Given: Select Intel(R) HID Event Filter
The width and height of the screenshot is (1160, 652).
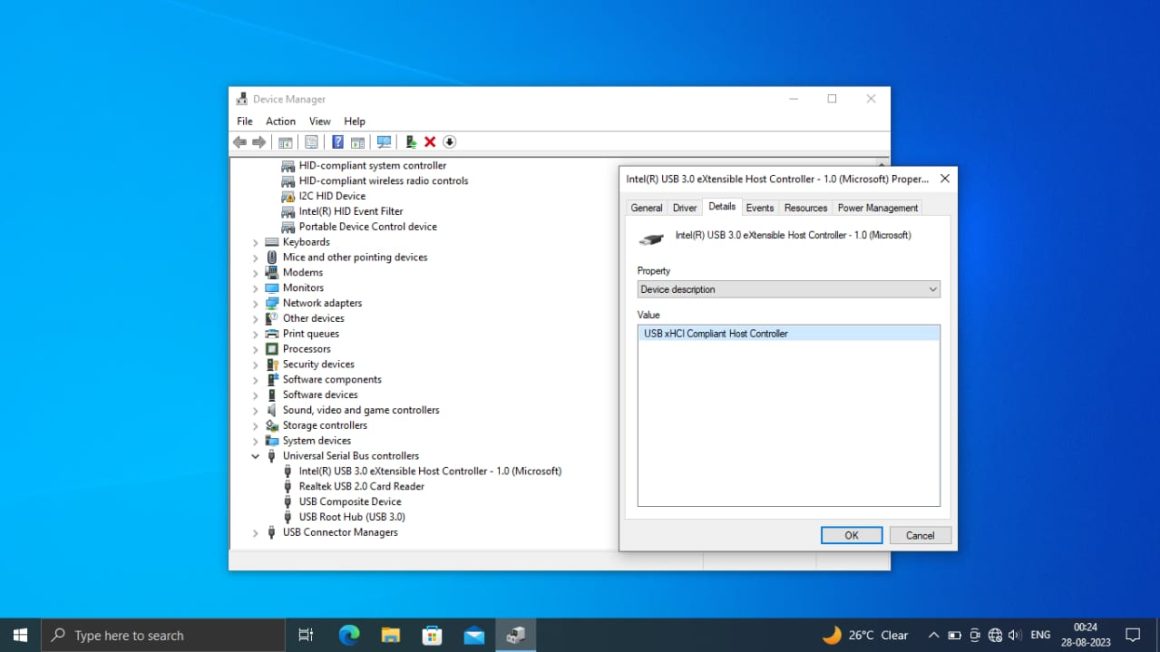Looking at the screenshot, I should pos(350,212).
